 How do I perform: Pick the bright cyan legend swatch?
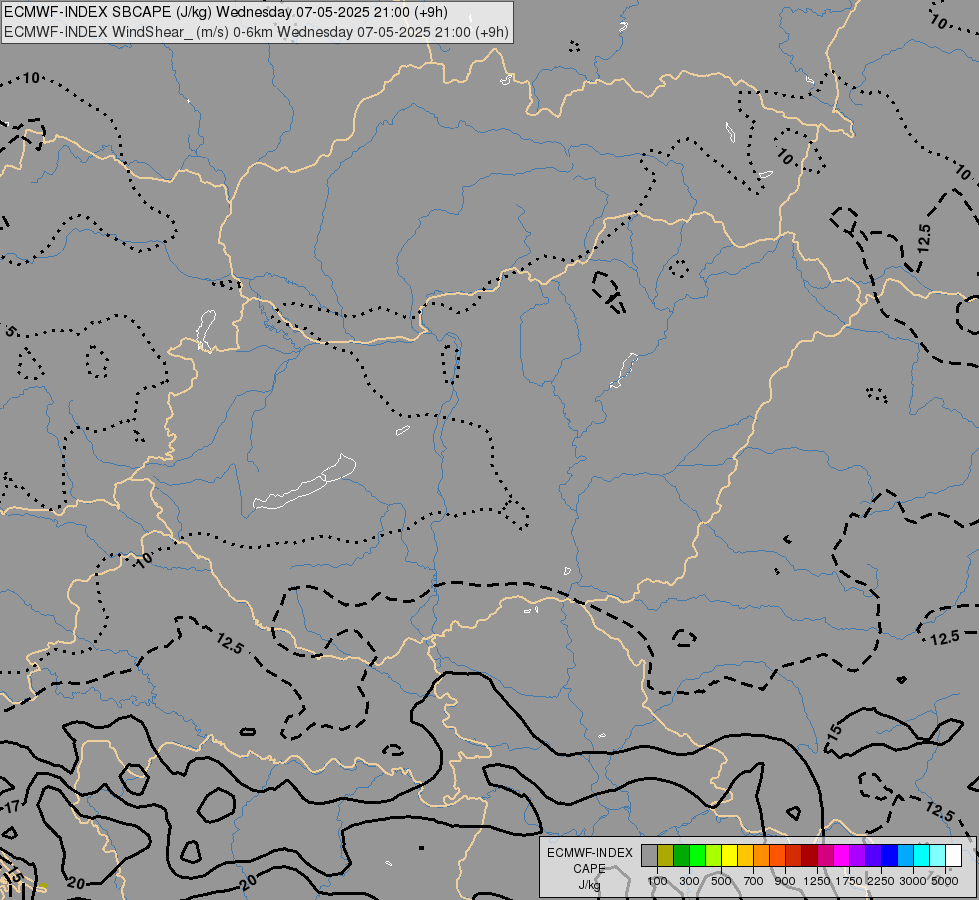click(x=922, y=856)
